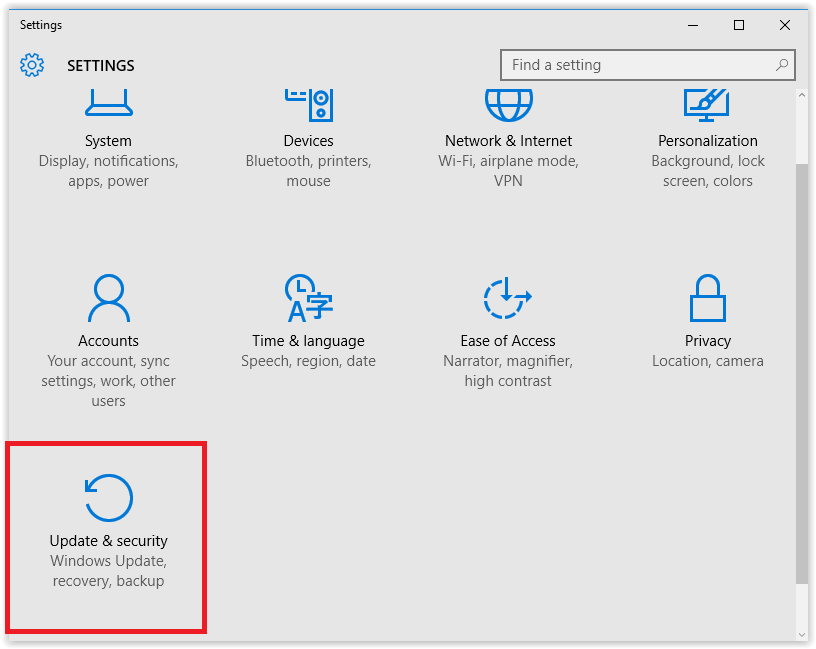Viewport: 816px width, 649px height.
Task: Select the Accounts label text
Action: coord(108,341)
